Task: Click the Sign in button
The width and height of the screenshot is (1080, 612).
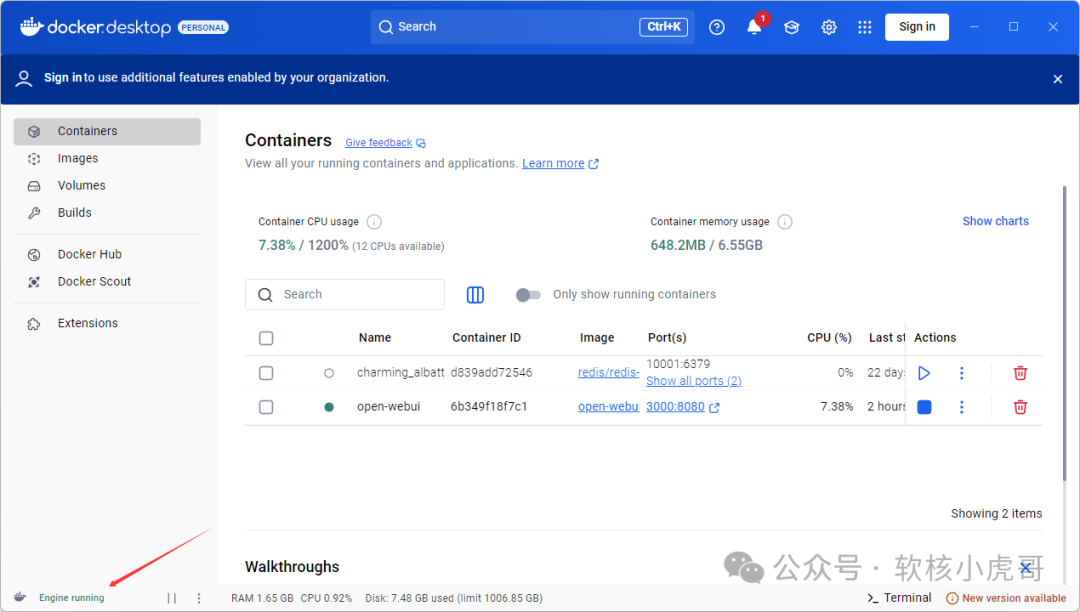Action: [x=917, y=27]
